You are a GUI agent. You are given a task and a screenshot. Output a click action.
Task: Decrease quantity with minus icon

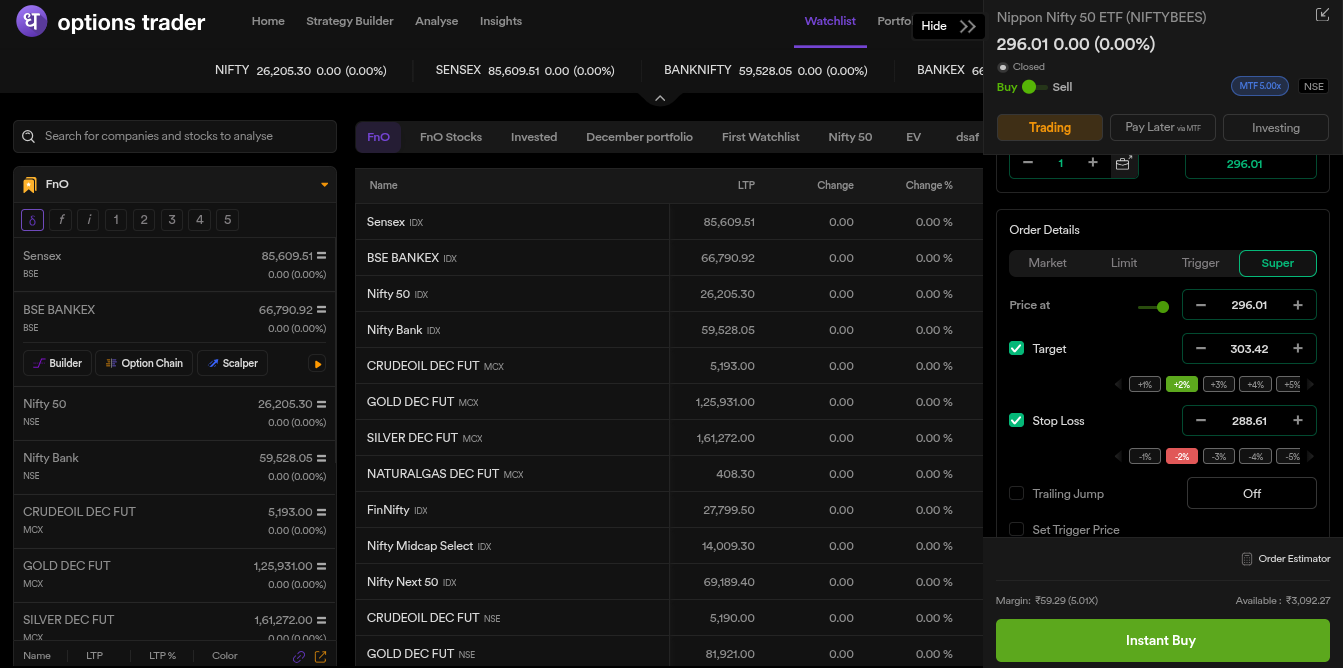coord(1028,163)
